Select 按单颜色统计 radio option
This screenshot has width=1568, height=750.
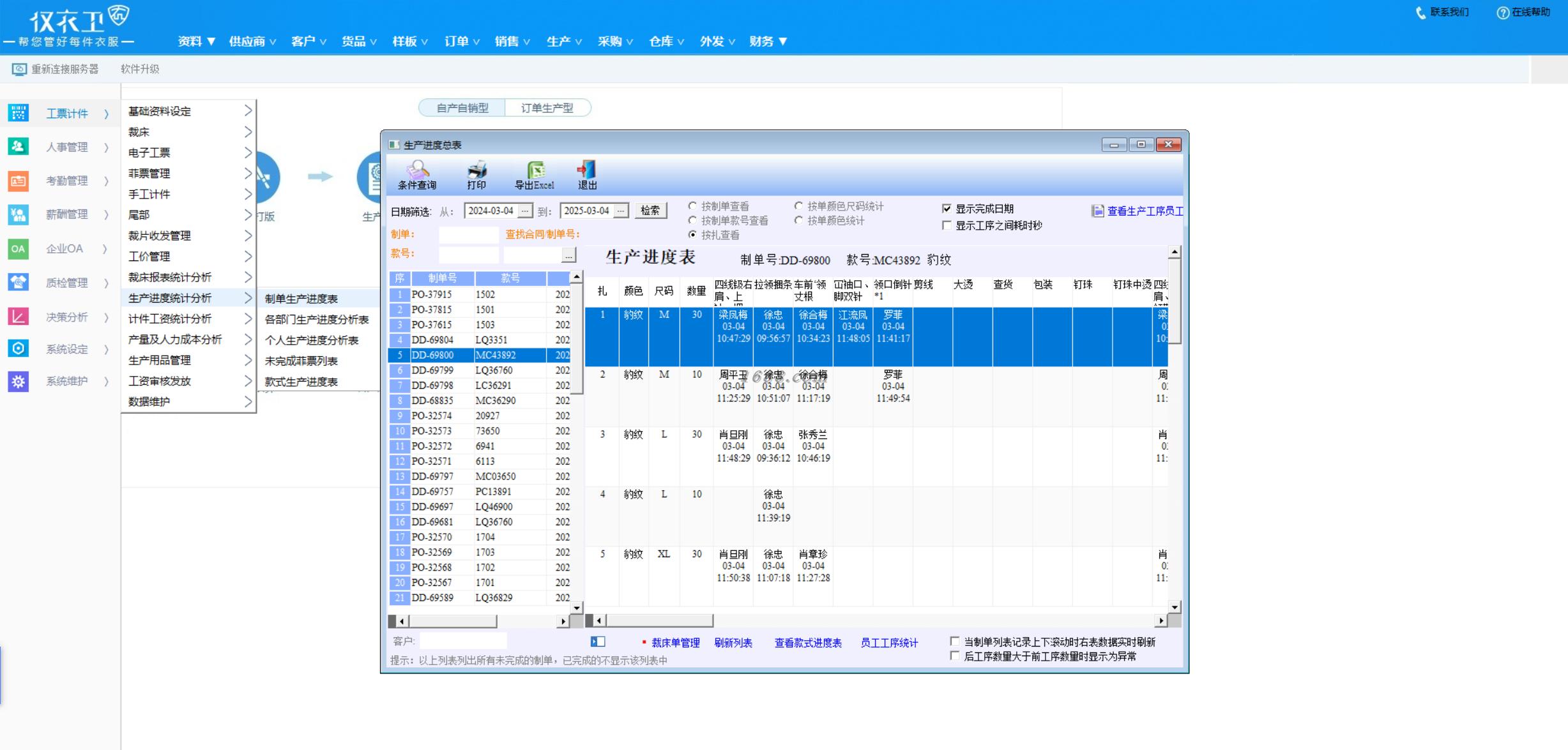pos(798,220)
